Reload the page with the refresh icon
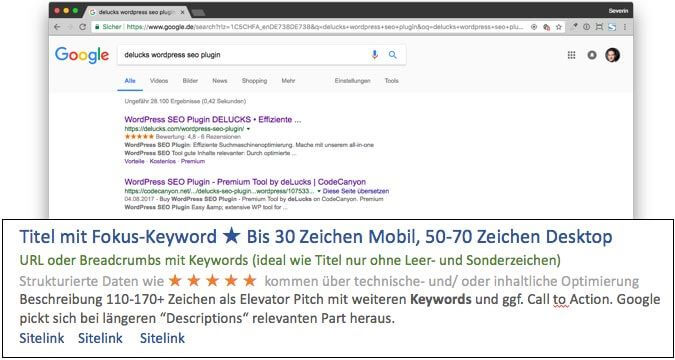 (82, 27)
